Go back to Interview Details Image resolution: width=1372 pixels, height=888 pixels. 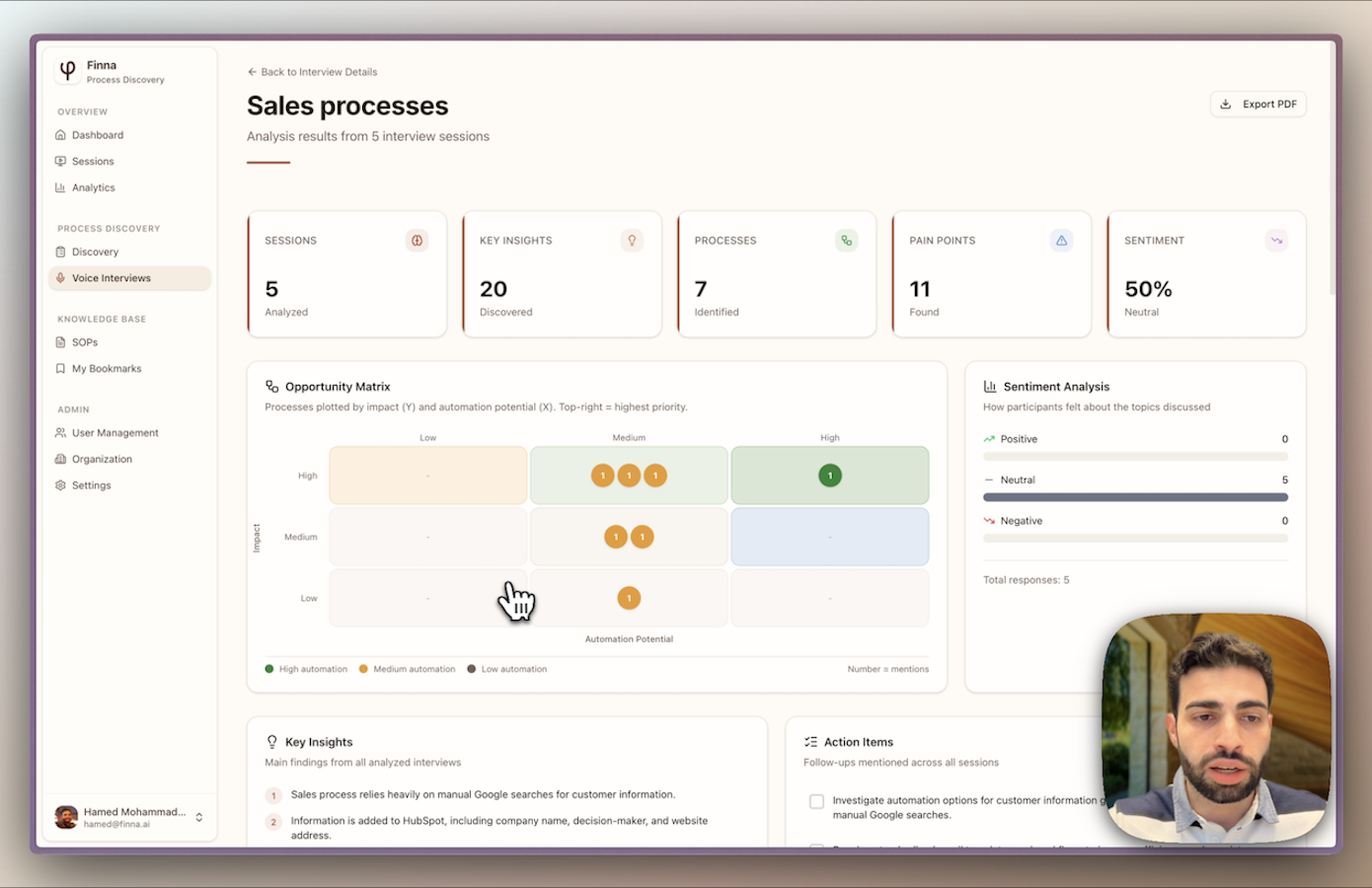tap(312, 72)
